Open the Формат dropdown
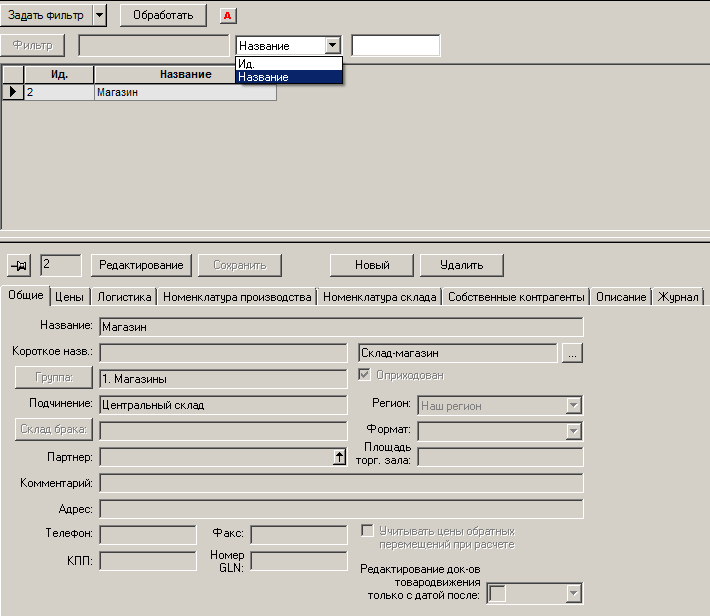The height and width of the screenshot is (616, 710). (x=573, y=431)
